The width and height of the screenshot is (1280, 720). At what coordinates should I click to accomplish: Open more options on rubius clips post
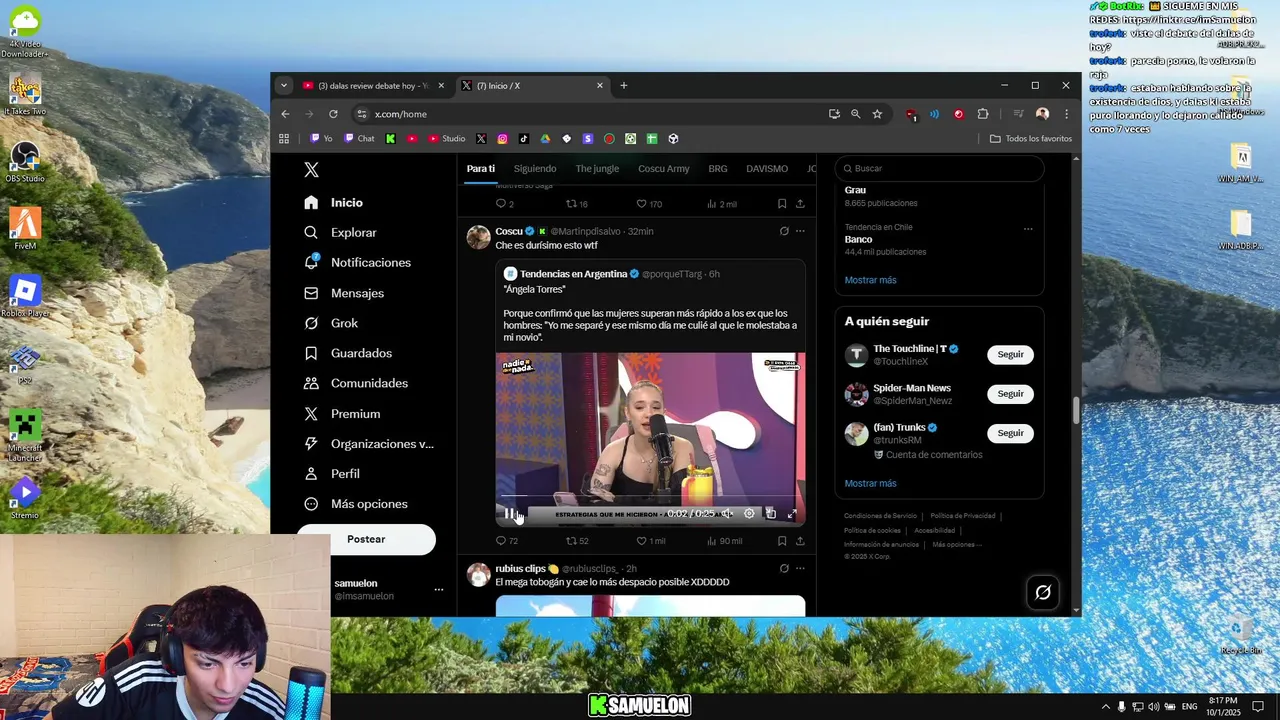[x=800, y=568]
